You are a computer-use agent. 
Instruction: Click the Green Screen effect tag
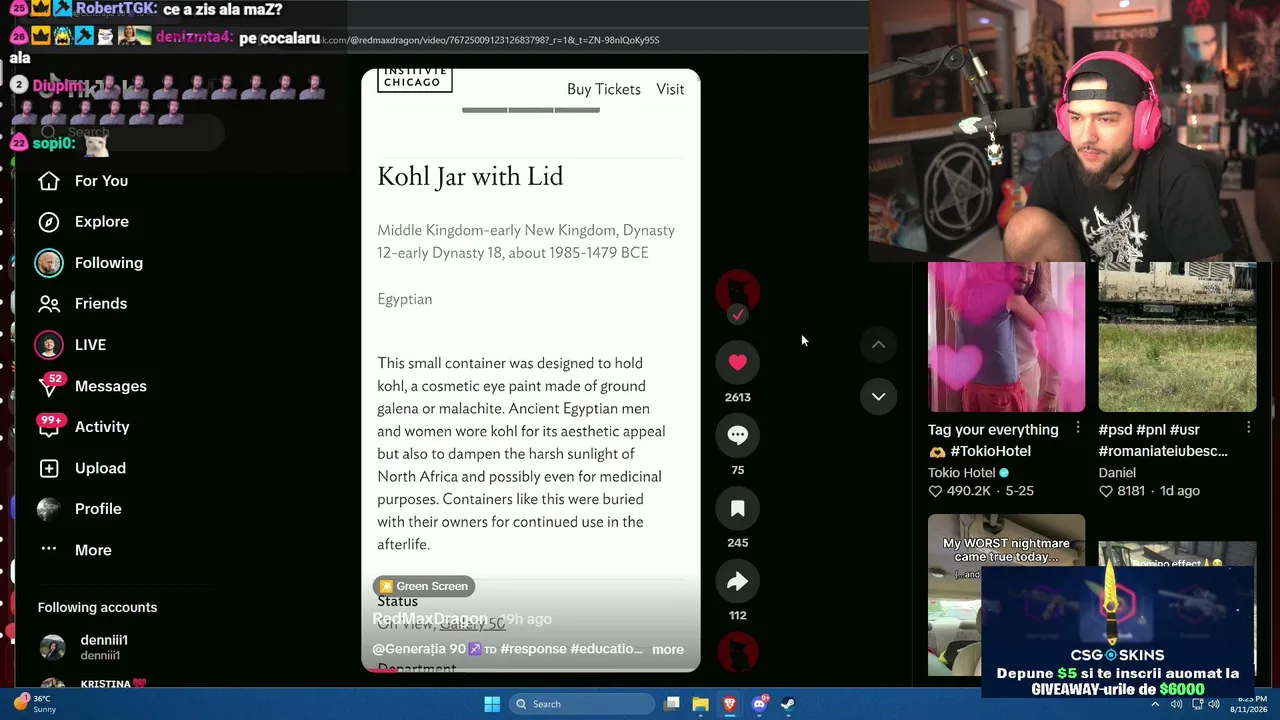coord(424,586)
